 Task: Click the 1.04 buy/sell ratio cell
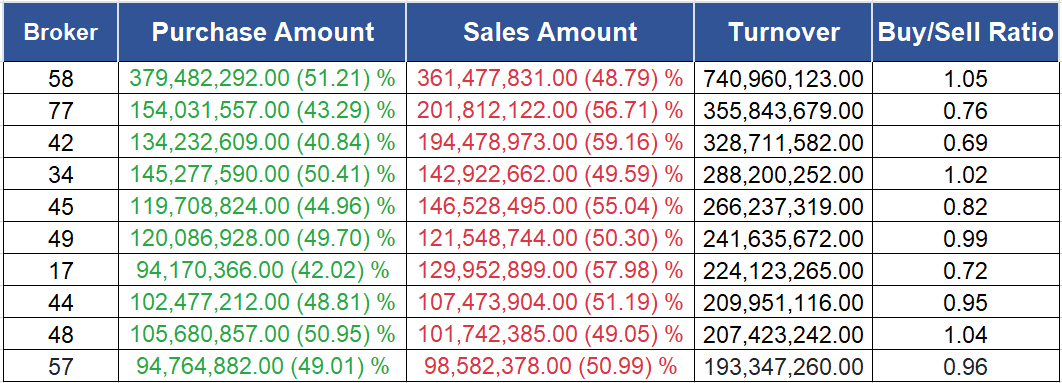tap(966, 335)
